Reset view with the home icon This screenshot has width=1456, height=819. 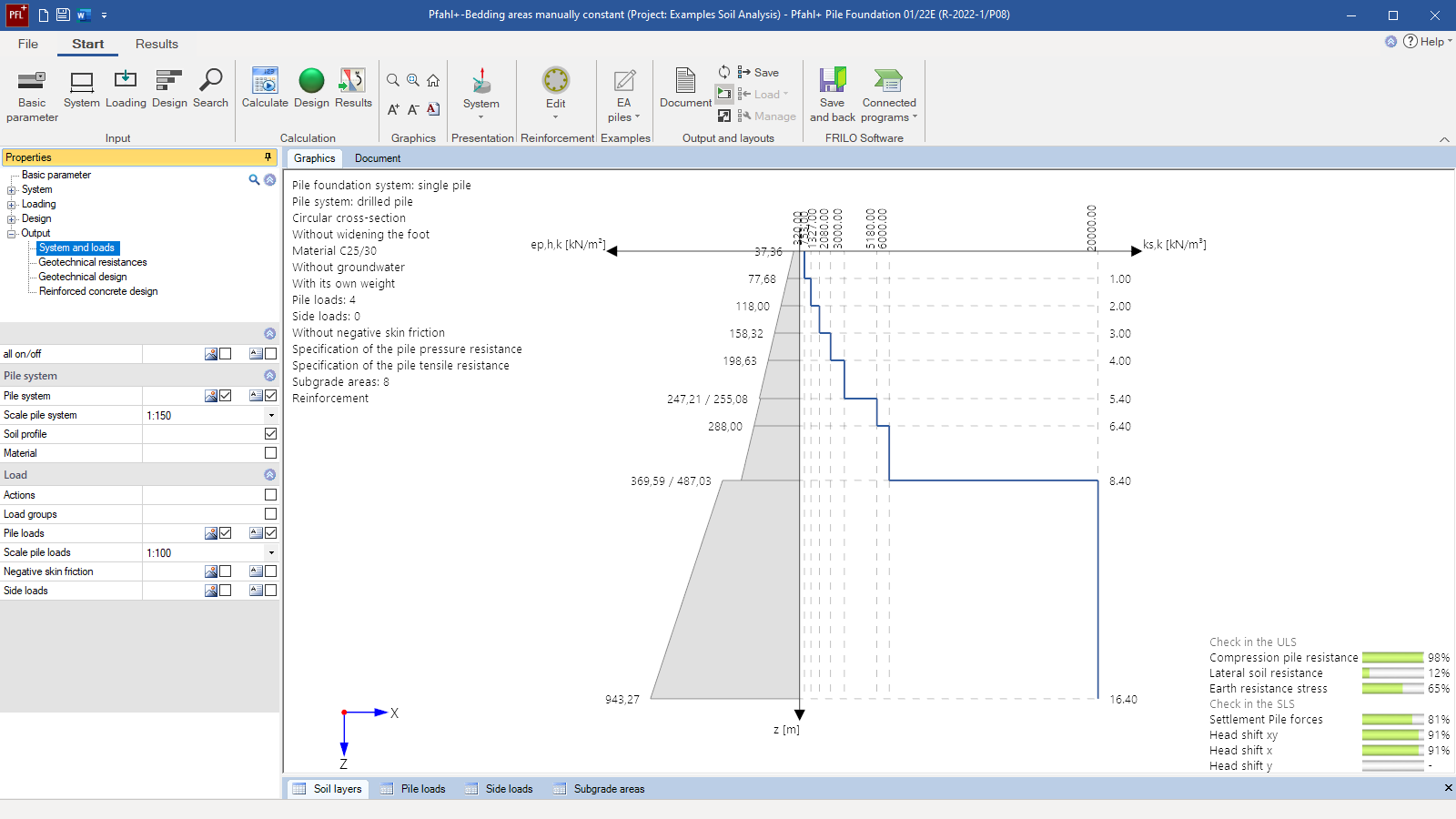(x=433, y=80)
